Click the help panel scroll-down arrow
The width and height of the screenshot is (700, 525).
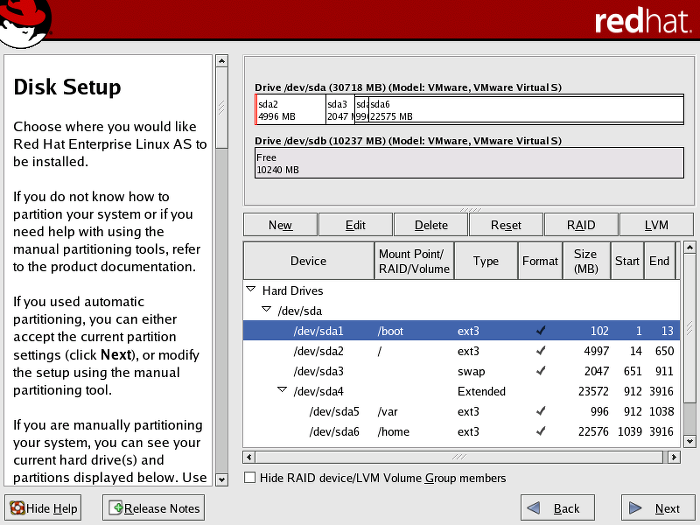pos(221,480)
